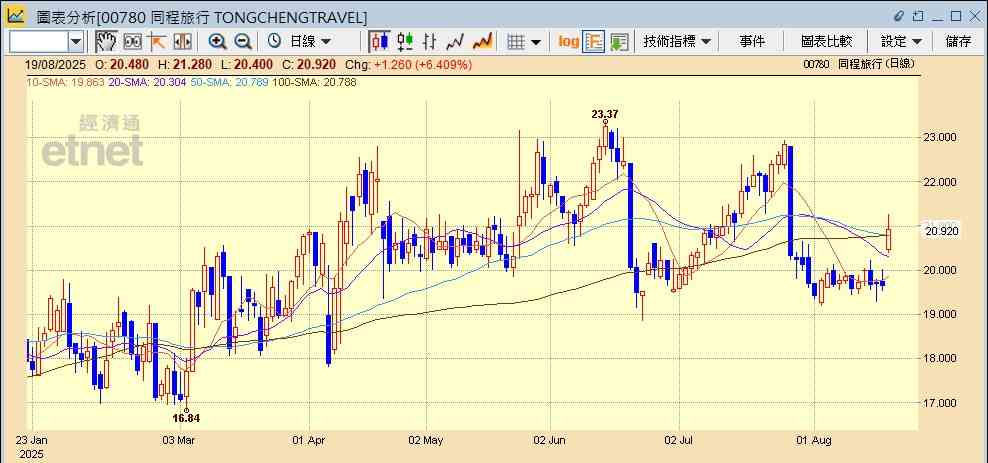Viewport: 988px width, 463px height.
Task: Click the binoculars view icon
Action: coord(132,42)
